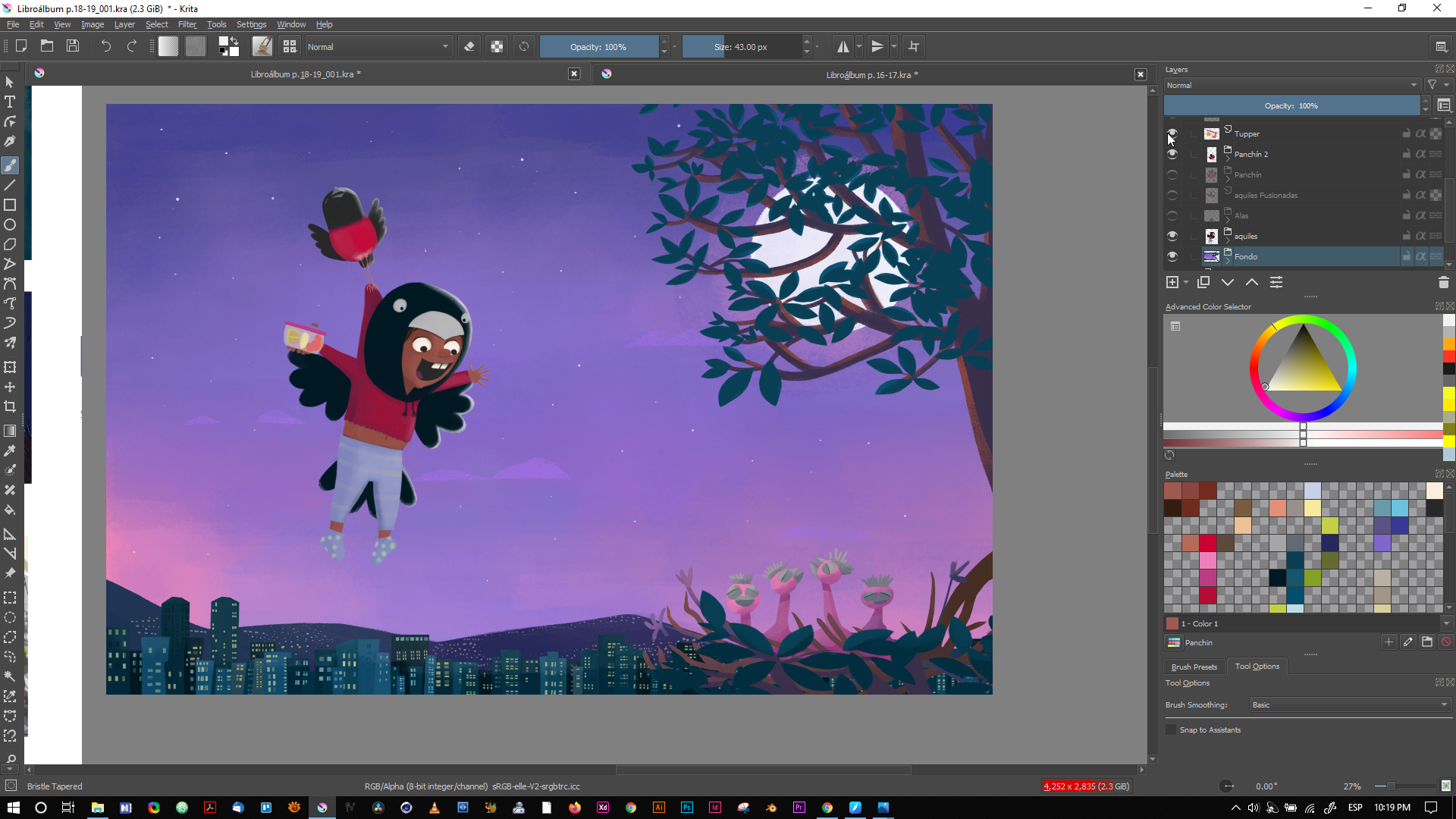This screenshot has height=819, width=1456.
Task: Click the Undo arrow in toolbar
Action: pyautogui.click(x=106, y=46)
